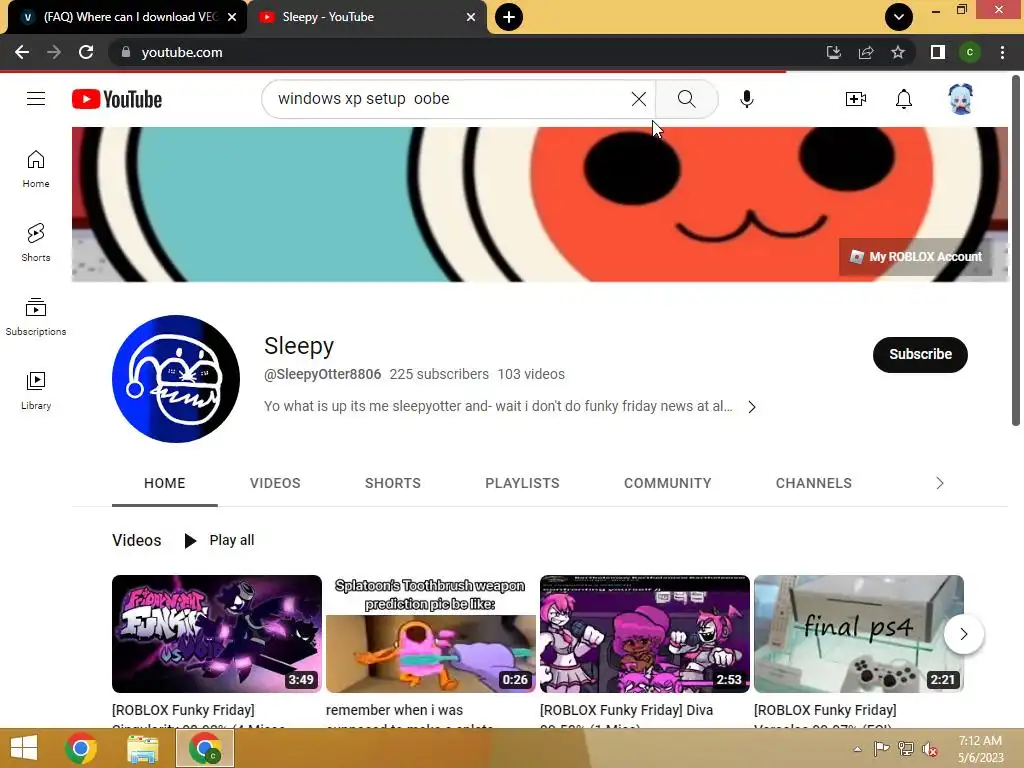The width and height of the screenshot is (1024, 768).
Task: Go back in browser
Action: [x=22, y=52]
